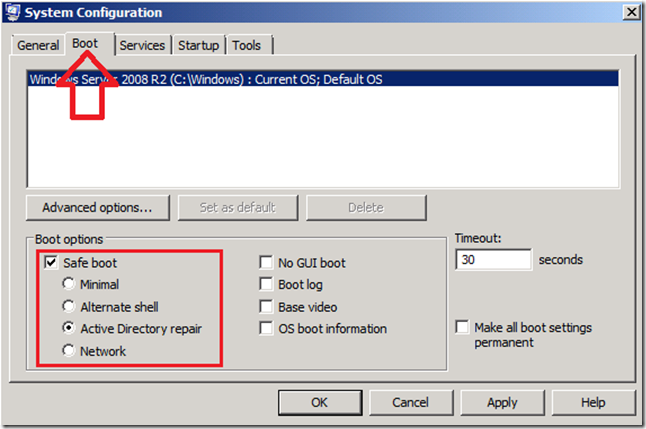Choose the Alternate shell option

(x=68, y=306)
